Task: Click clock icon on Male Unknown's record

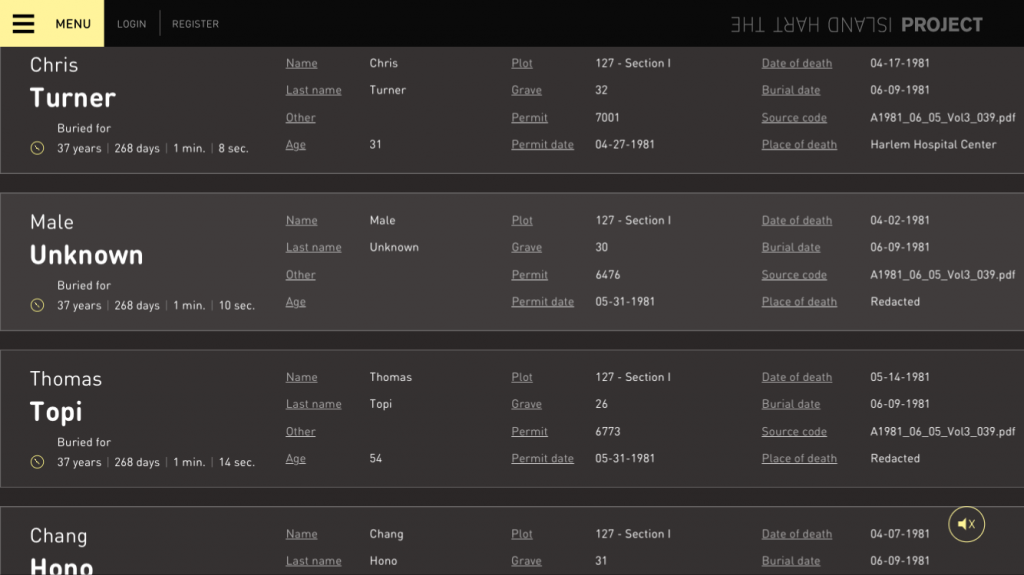Action: pyautogui.click(x=38, y=306)
